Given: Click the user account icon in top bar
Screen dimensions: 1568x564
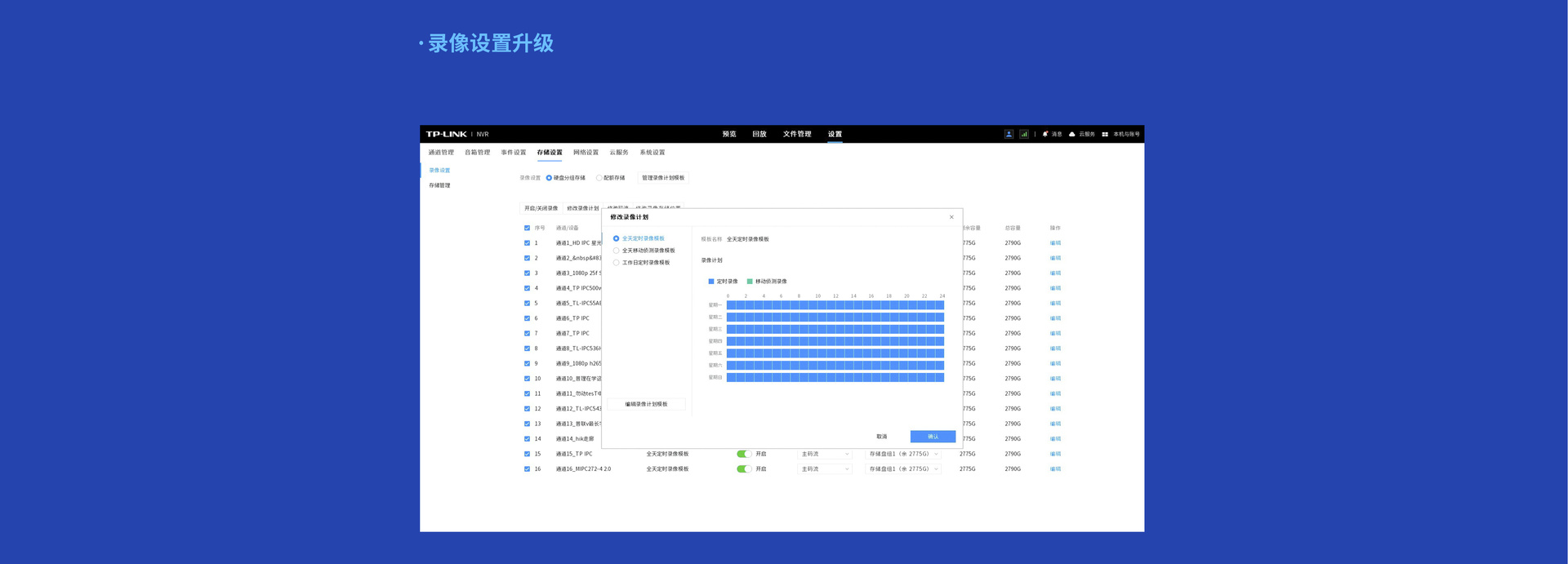Looking at the screenshot, I should [x=1009, y=134].
